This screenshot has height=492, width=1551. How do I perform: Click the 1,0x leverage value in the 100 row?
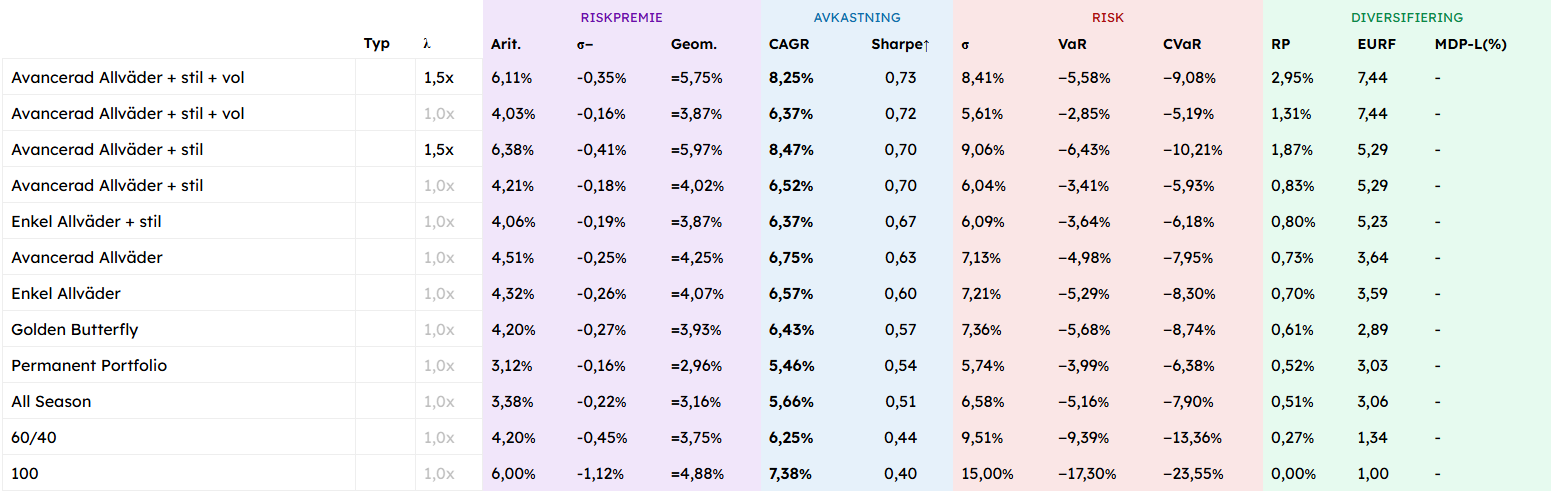pyautogui.click(x=439, y=474)
